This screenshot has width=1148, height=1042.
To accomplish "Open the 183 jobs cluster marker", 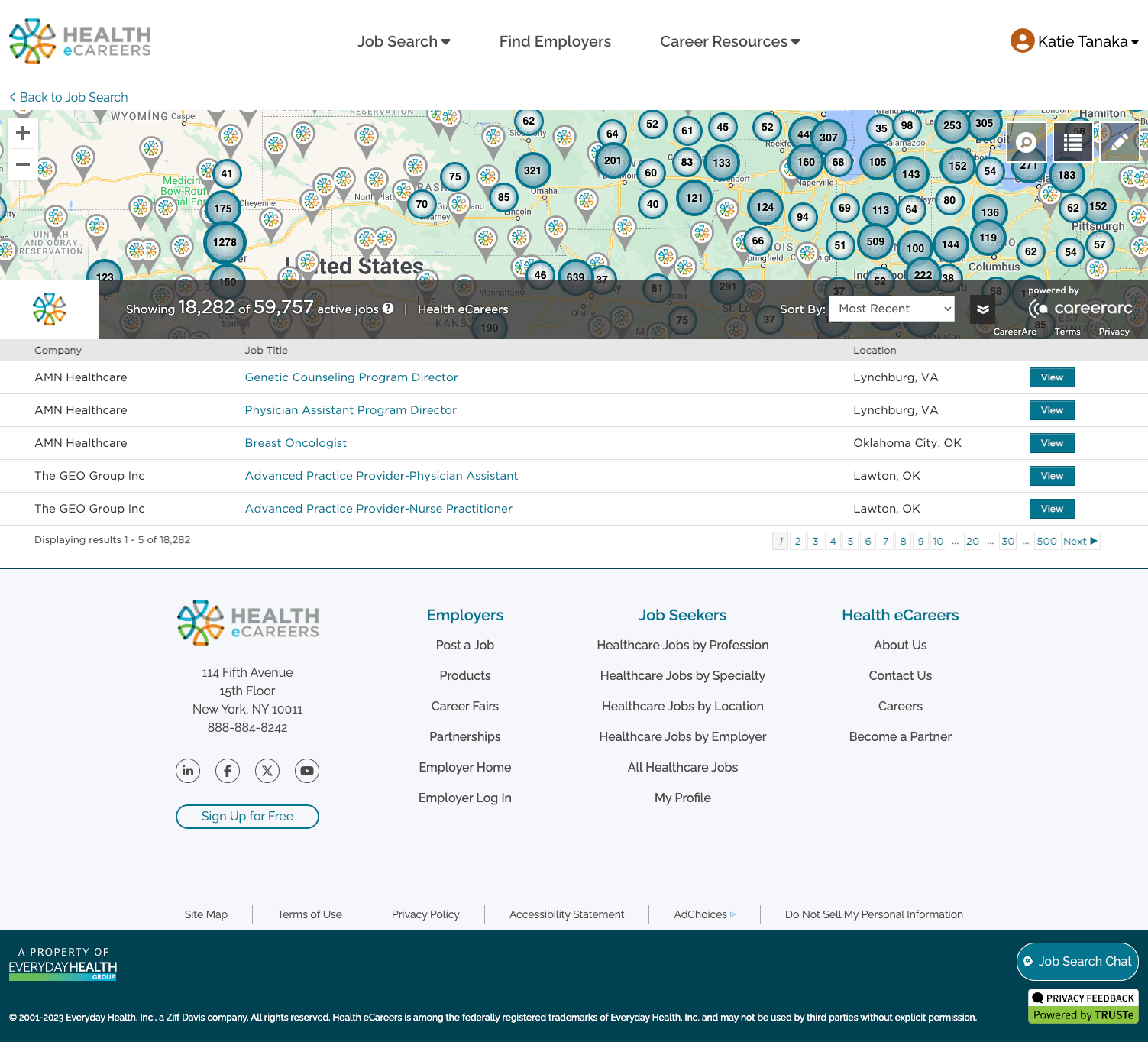I will coord(1066,175).
